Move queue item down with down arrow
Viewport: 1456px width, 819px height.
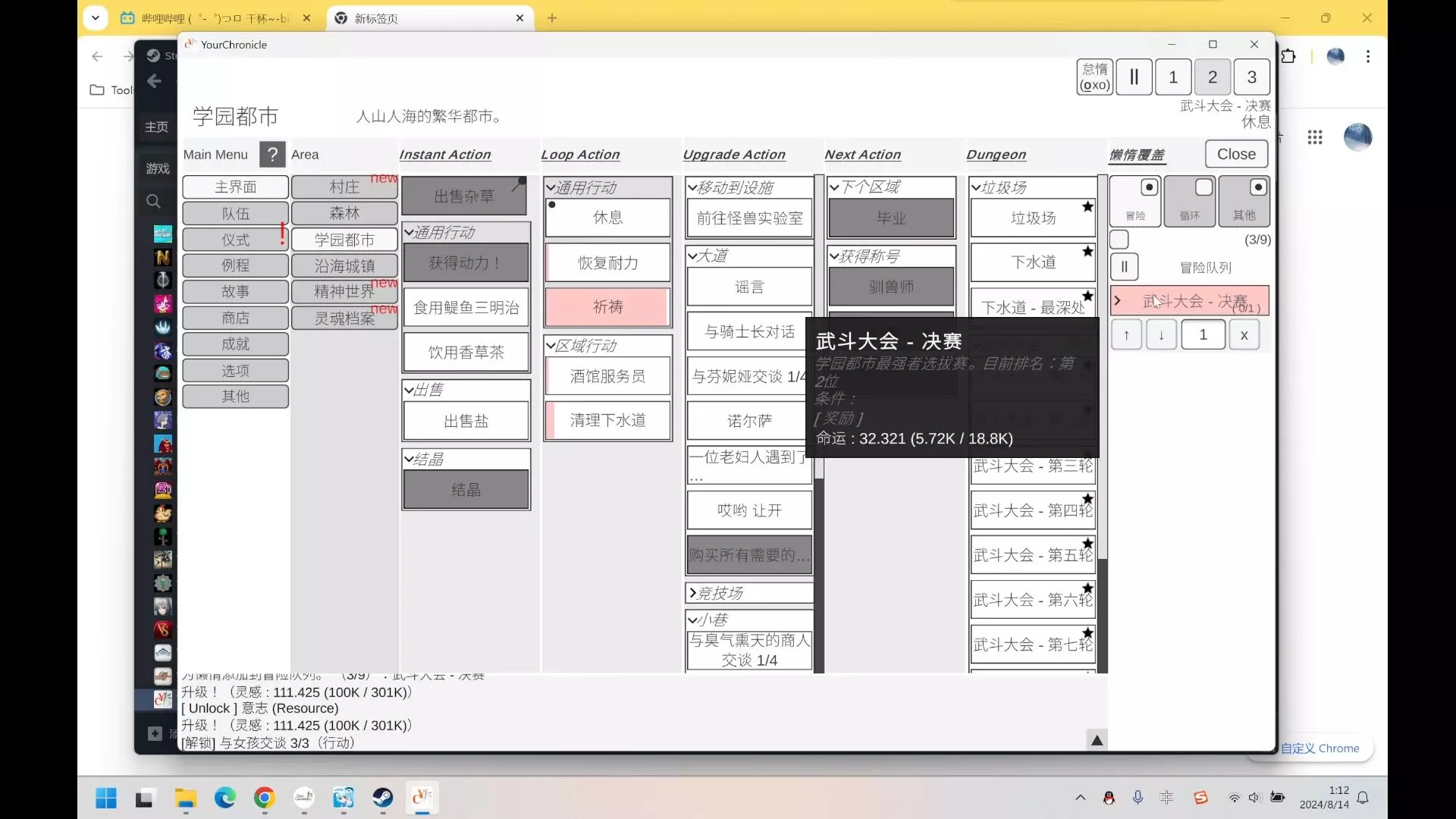tap(1161, 335)
